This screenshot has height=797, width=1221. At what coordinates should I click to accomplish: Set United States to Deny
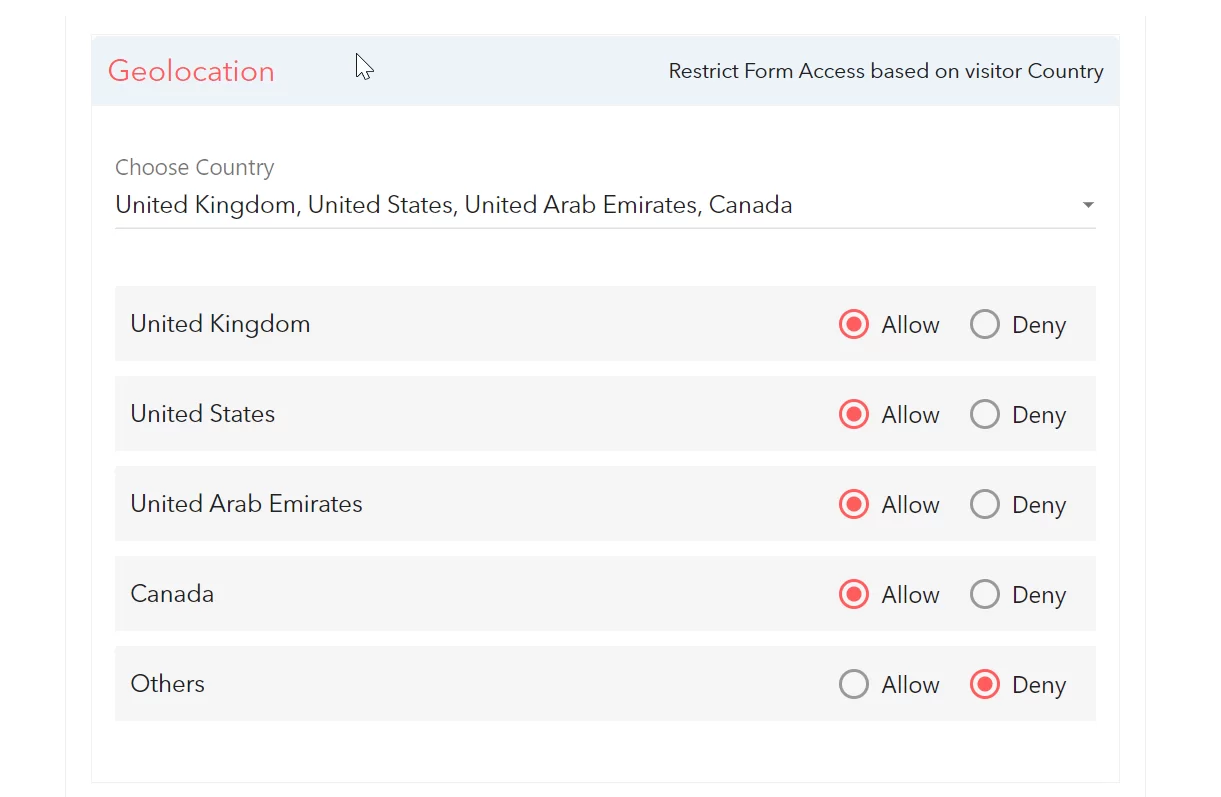tap(985, 415)
